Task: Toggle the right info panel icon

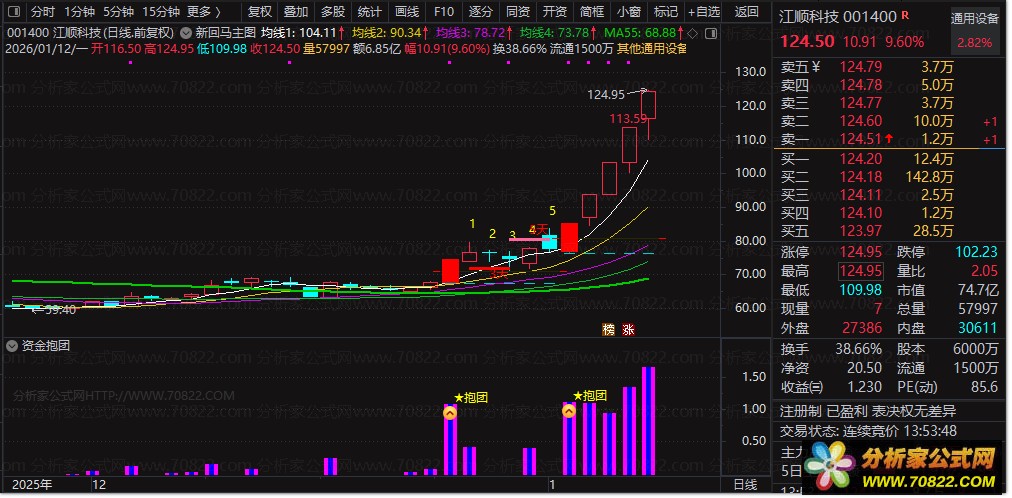Action: 711,33
